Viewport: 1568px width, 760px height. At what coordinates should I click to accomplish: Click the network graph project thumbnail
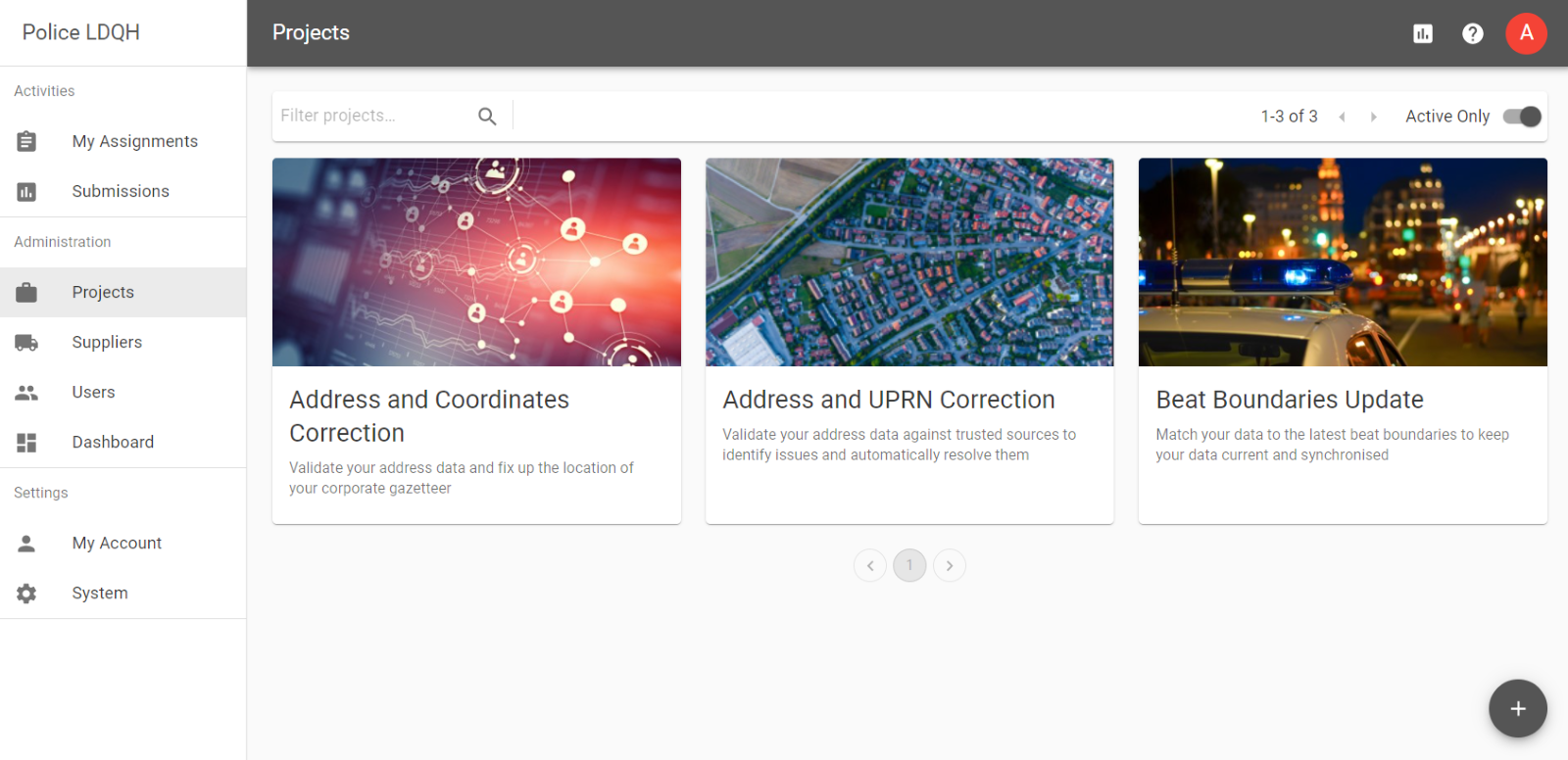(x=476, y=262)
